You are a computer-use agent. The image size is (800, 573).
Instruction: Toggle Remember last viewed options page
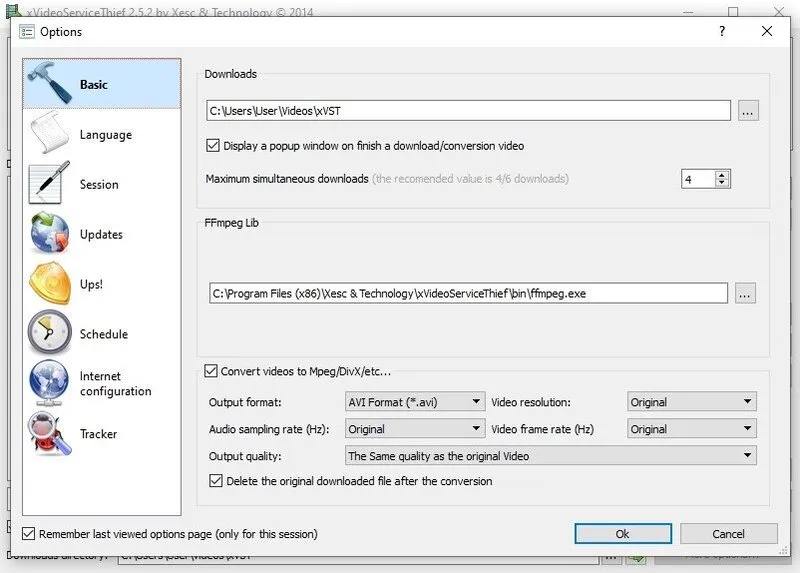[x=29, y=534]
